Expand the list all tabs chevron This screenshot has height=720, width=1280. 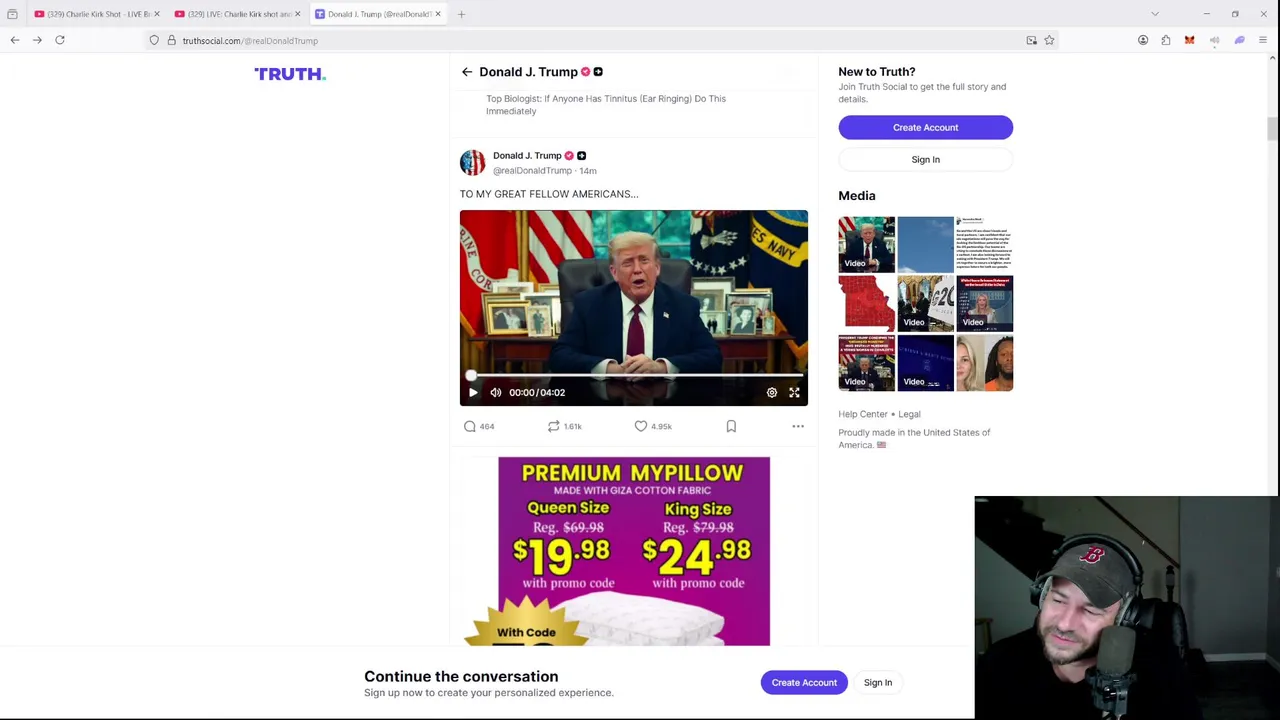pos(1155,14)
